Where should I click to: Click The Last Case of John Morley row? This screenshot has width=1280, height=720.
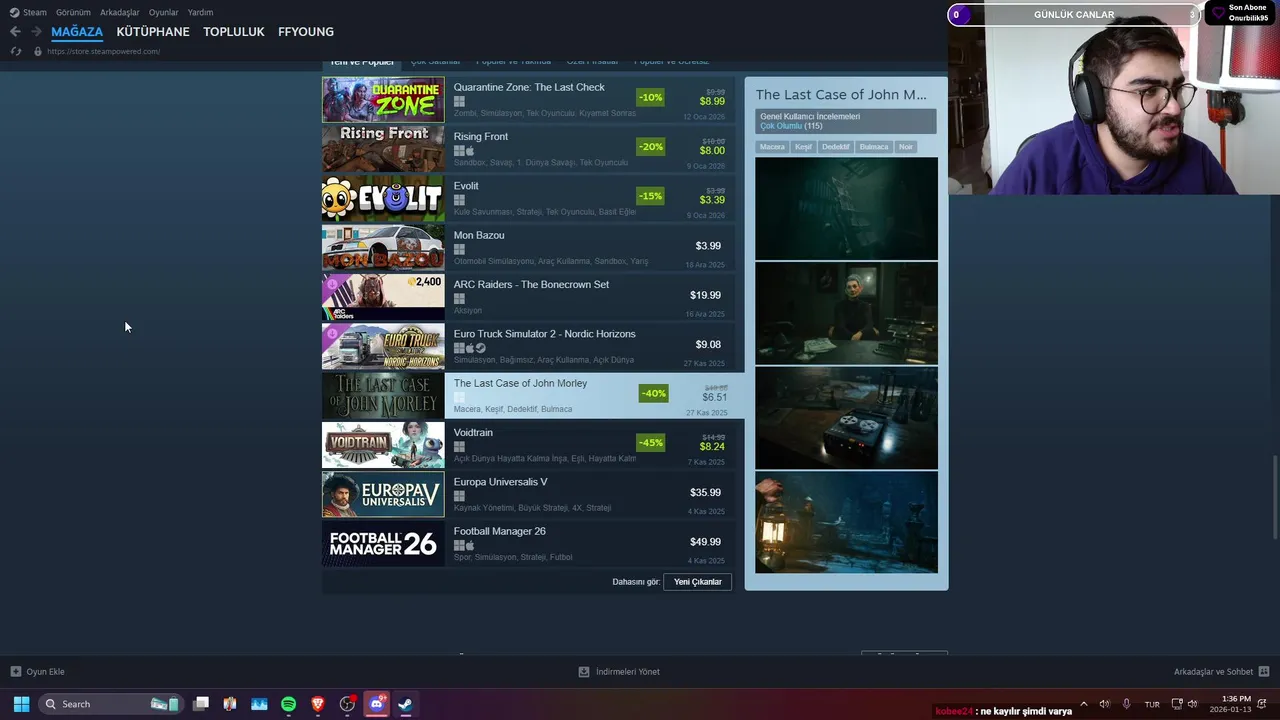533,396
